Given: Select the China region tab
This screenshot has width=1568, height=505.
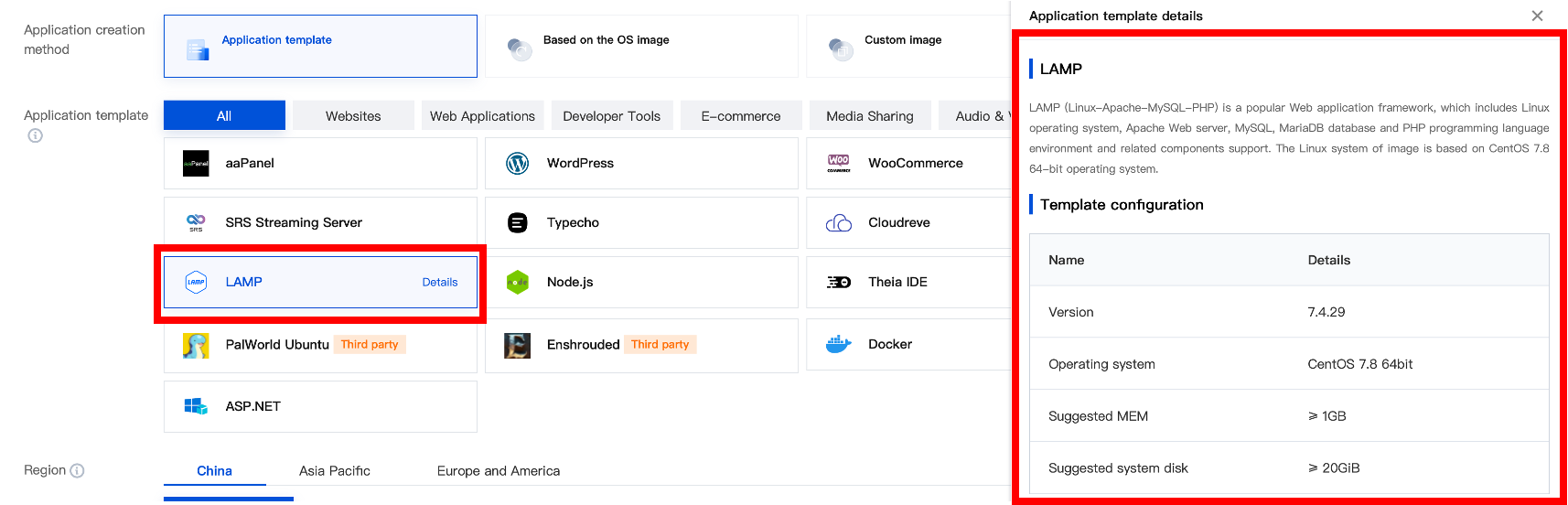Looking at the screenshot, I should coord(214,470).
